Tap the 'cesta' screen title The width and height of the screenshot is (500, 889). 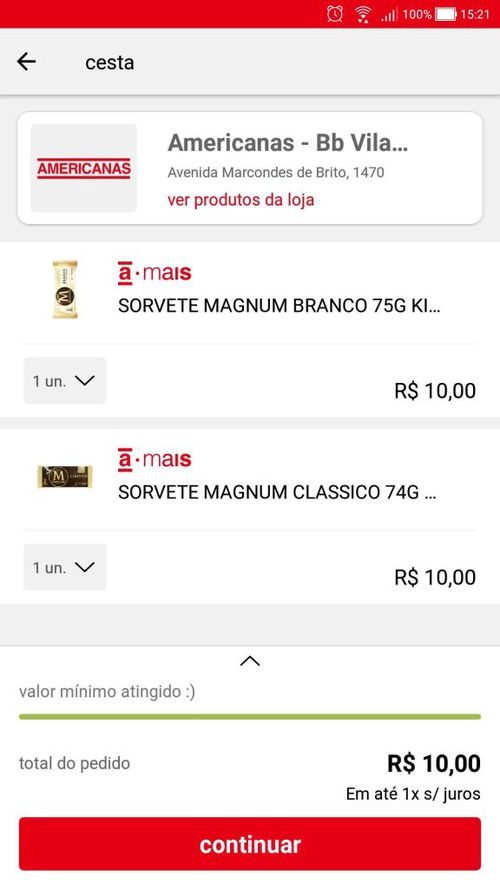(x=109, y=62)
